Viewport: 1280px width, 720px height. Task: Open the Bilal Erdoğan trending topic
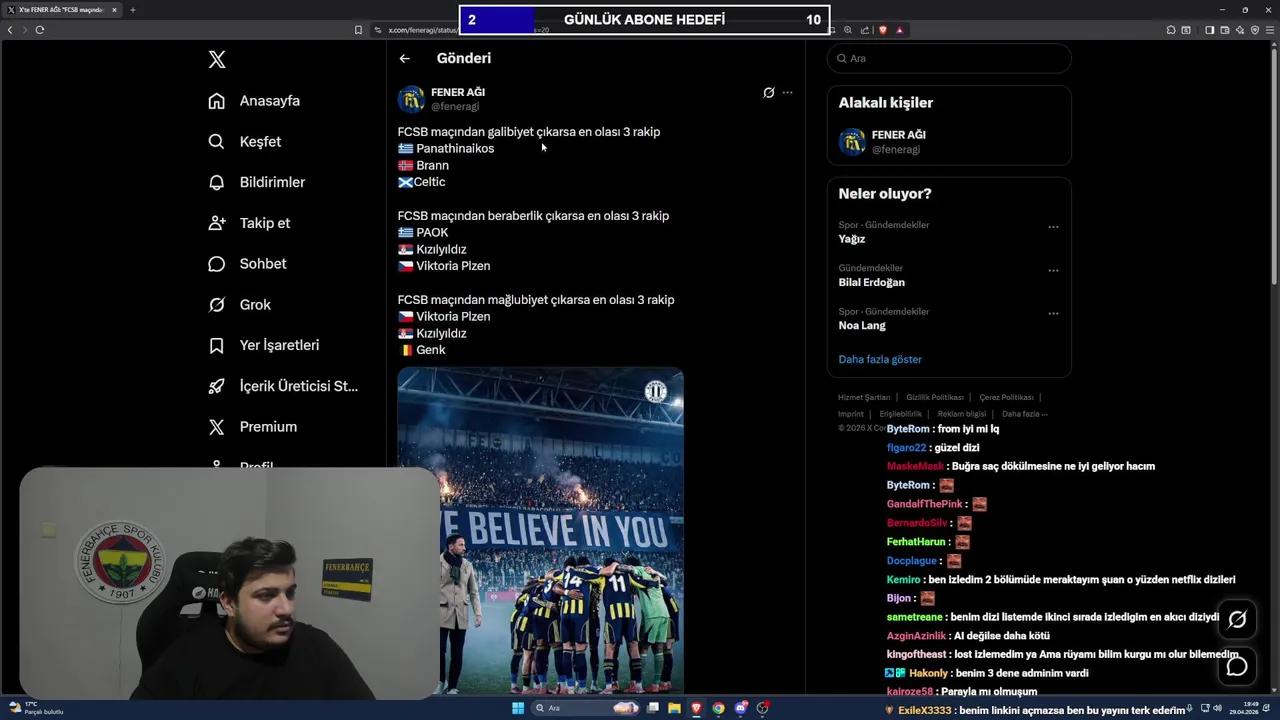pyautogui.click(x=872, y=282)
